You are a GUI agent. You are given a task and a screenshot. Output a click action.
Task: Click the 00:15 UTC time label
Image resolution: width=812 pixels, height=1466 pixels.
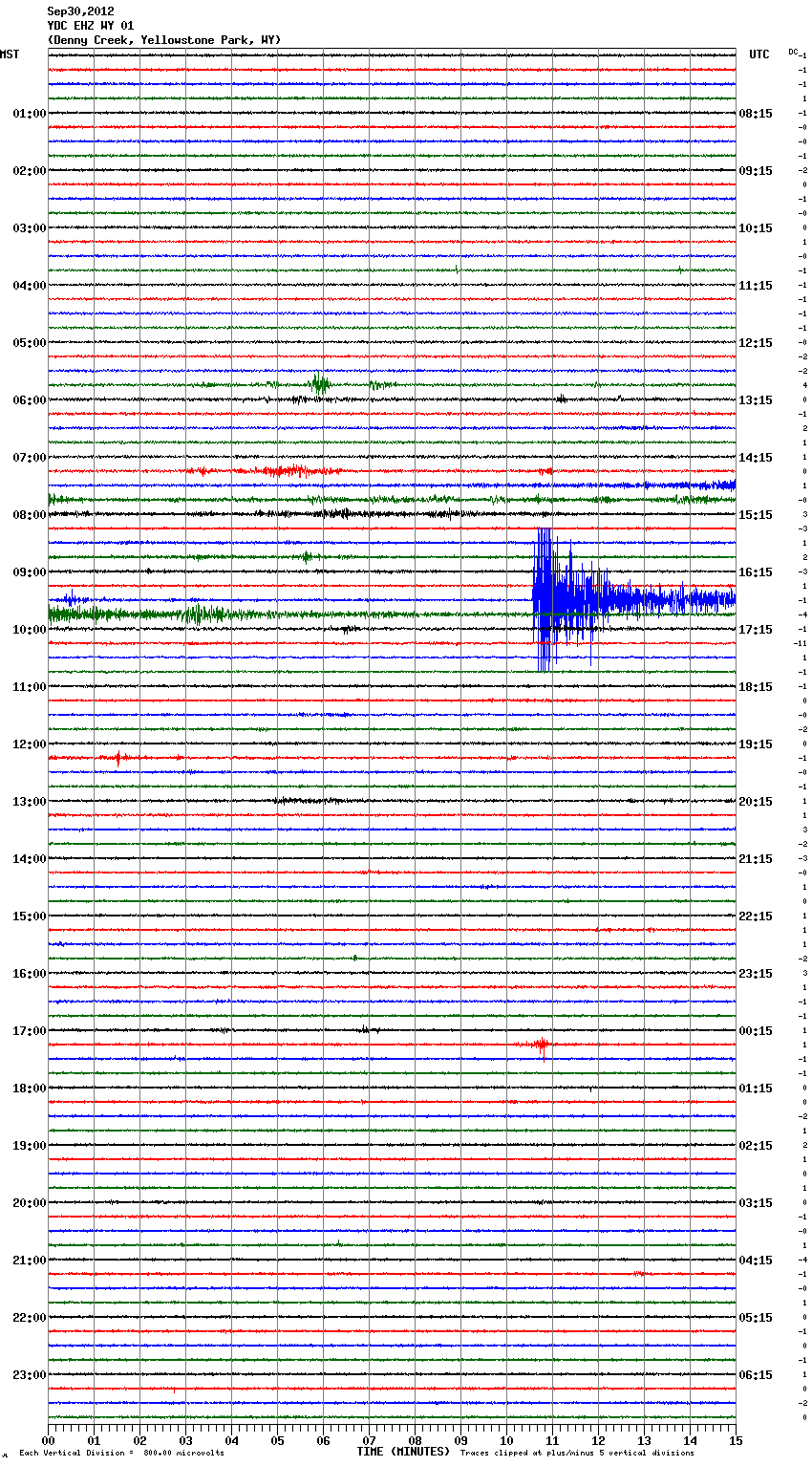click(x=756, y=1031)
